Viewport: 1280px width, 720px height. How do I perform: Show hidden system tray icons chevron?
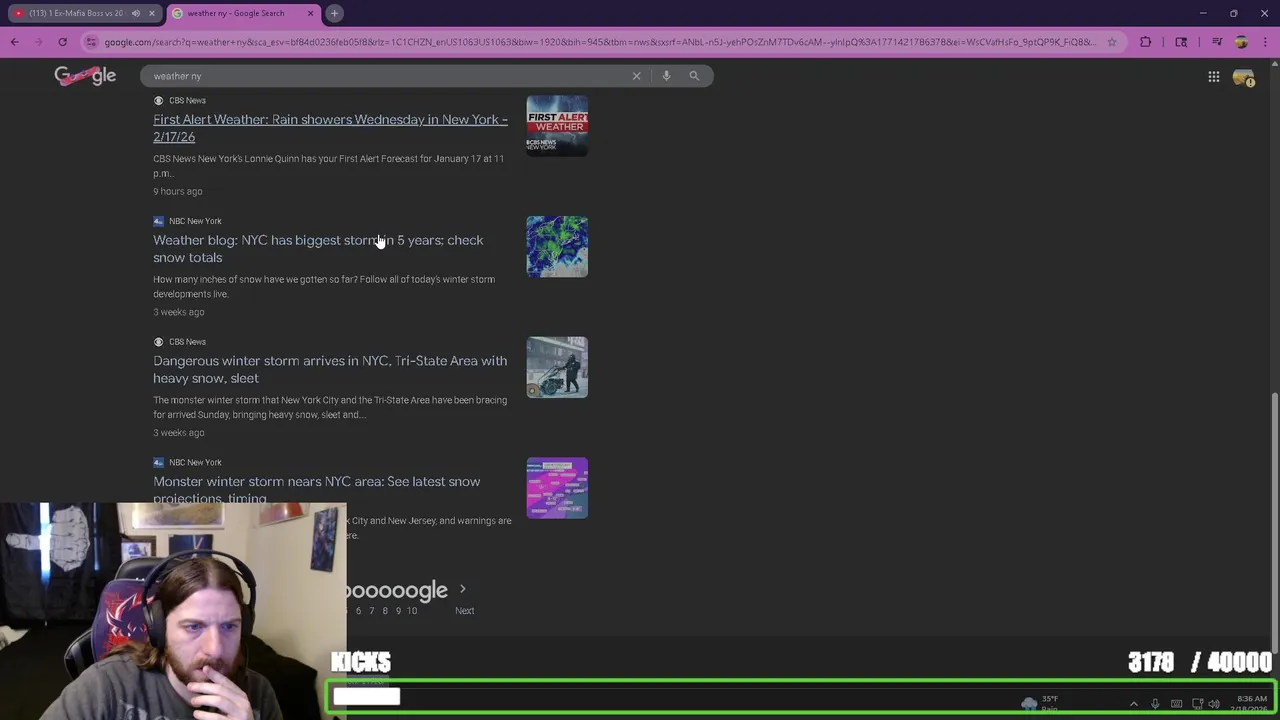coord(1133,704)
